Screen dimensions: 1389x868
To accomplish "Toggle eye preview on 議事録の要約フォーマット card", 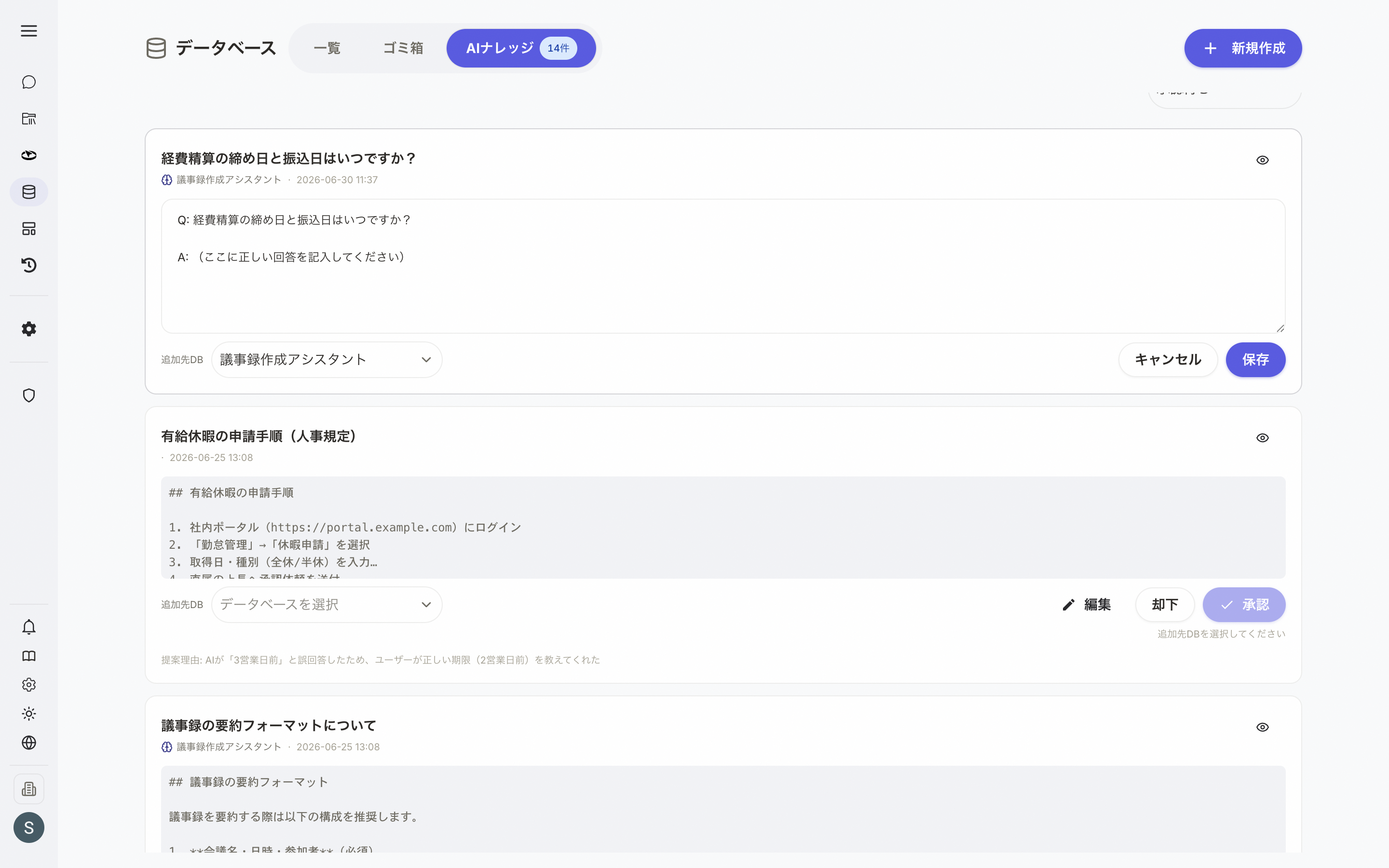I will 1262,727.
